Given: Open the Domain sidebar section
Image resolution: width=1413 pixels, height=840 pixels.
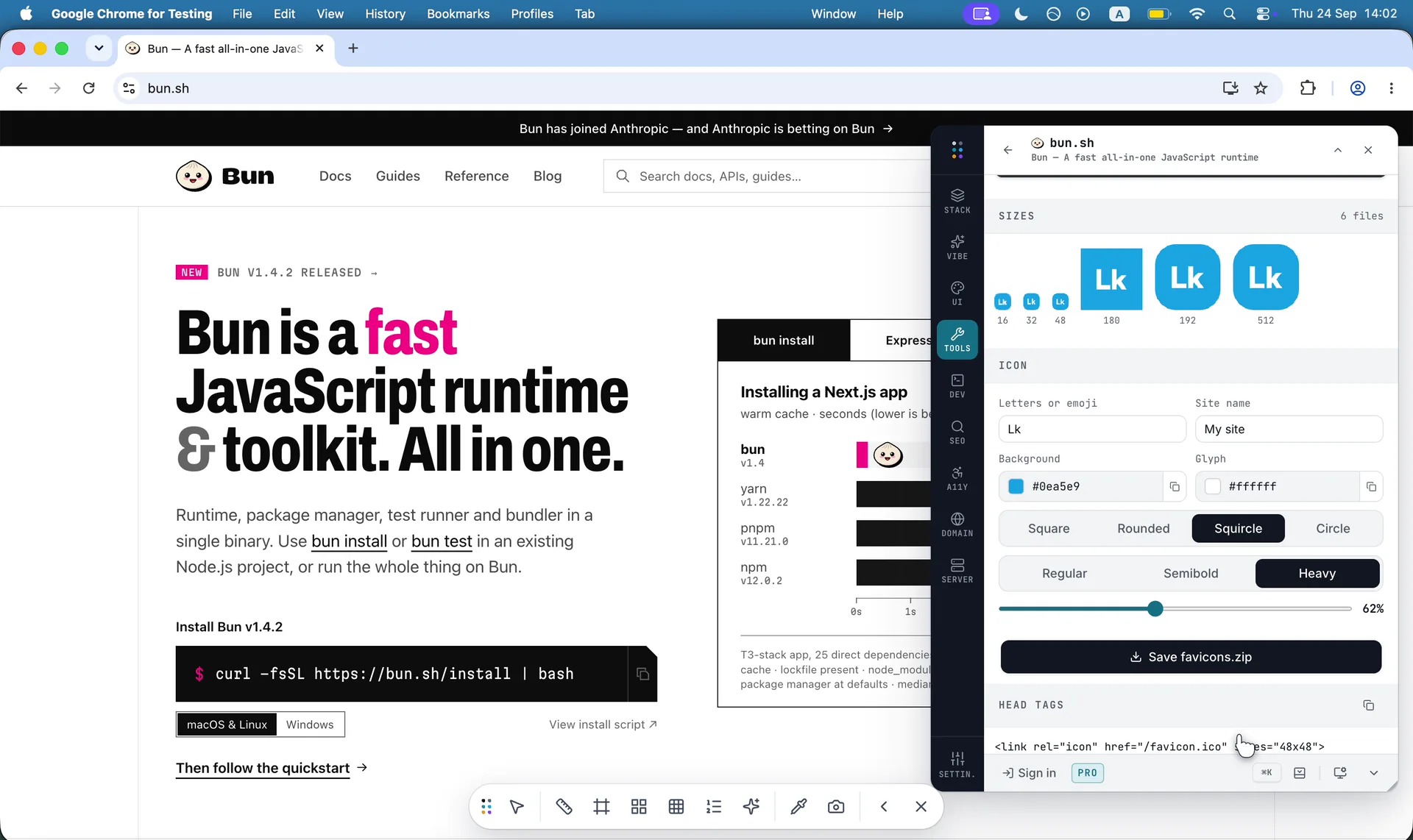Looking at the screenshot, I should click(957, 524).
